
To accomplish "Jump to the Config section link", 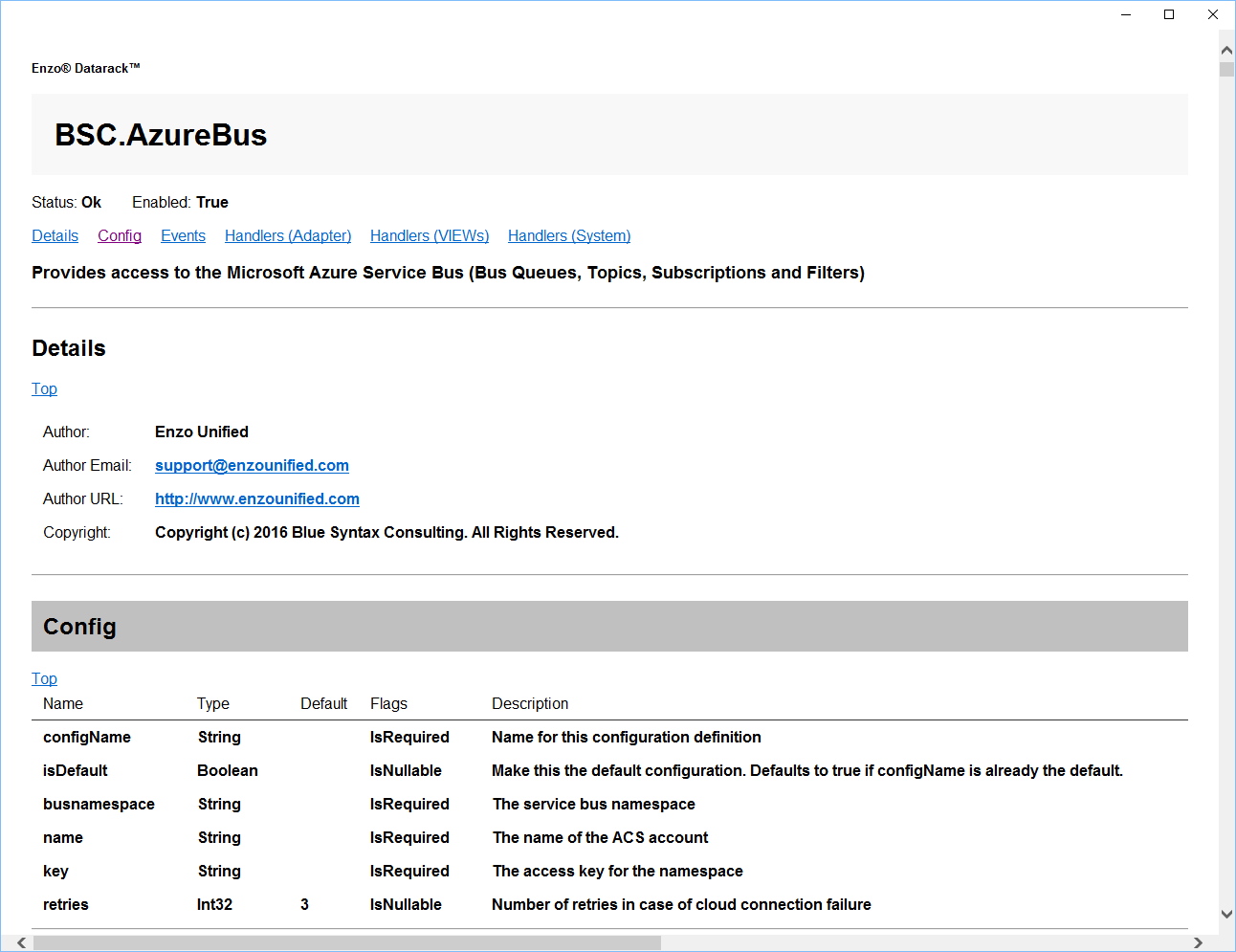I will [x=120, y=235].
